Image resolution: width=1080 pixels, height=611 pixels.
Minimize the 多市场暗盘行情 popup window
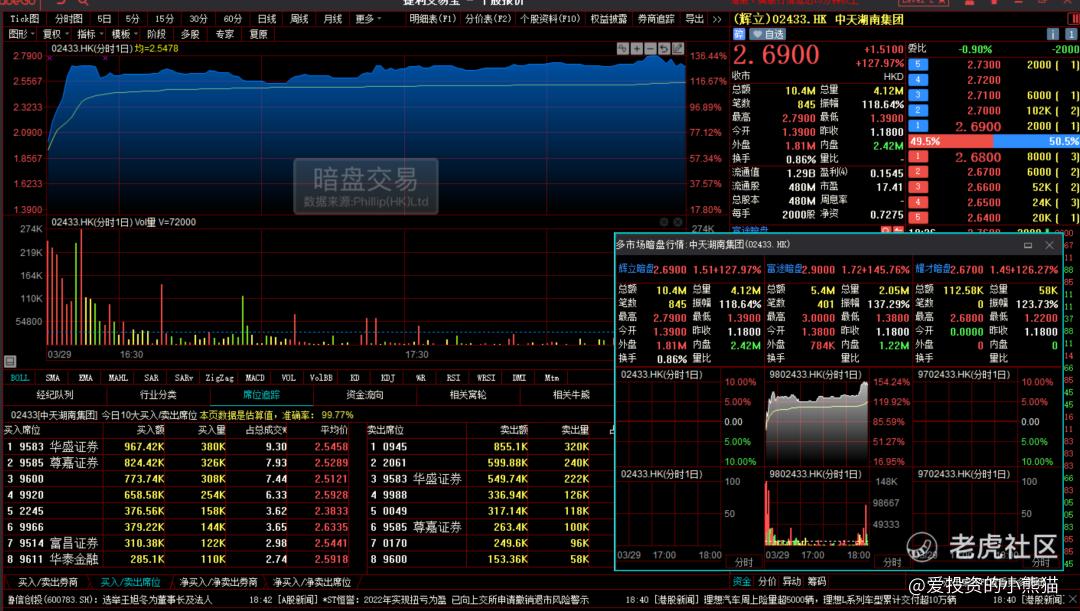coord(1028,245)
